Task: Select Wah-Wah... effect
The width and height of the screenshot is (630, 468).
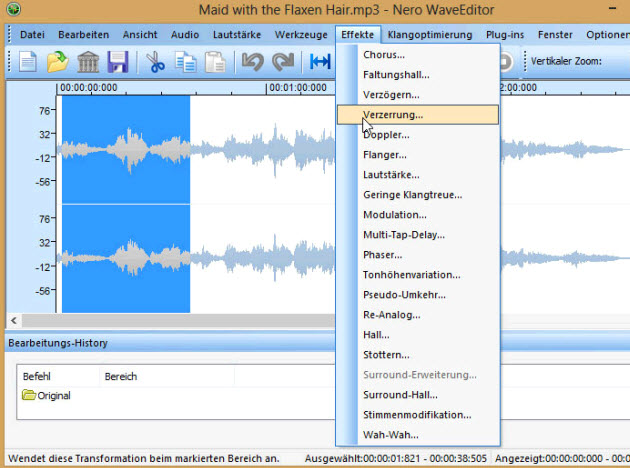Action: pyautogui.click(x=418, y=435)
